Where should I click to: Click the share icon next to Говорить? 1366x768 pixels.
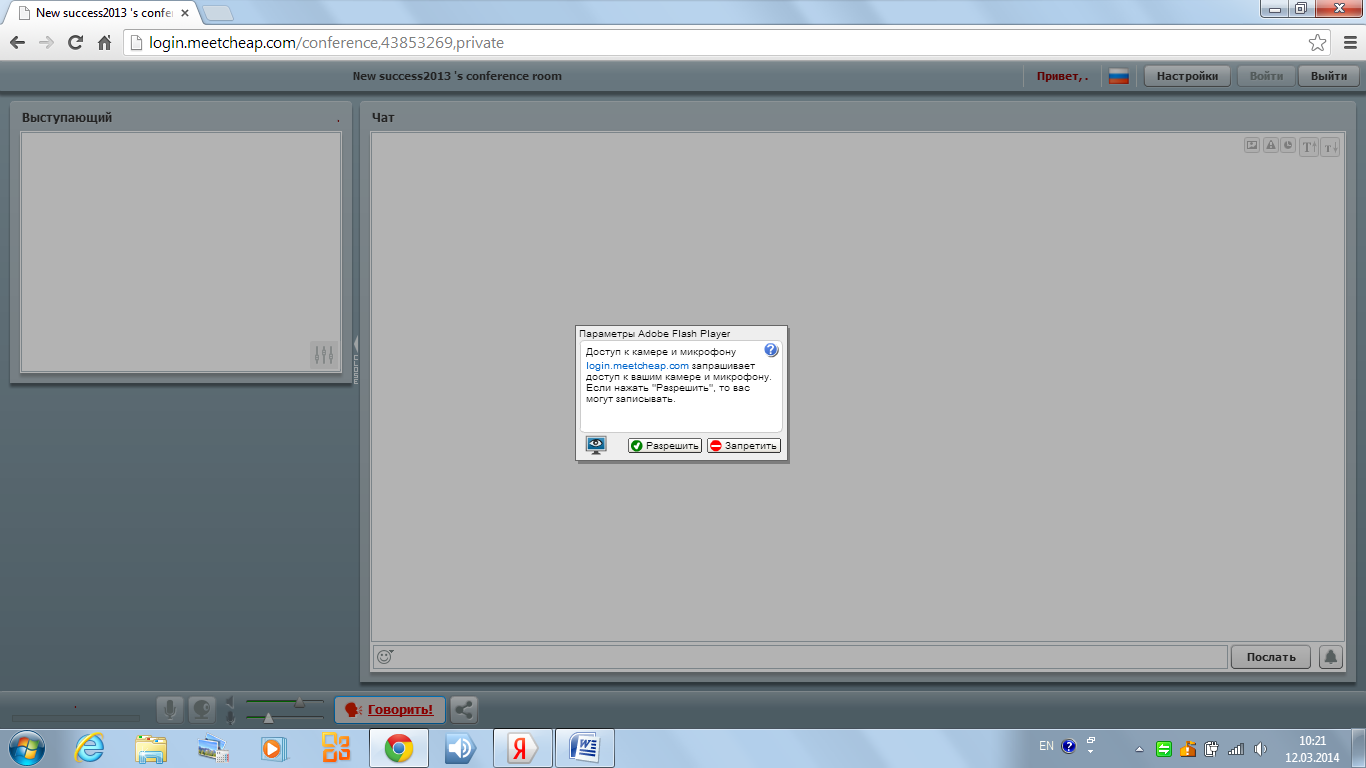[463, 710]
